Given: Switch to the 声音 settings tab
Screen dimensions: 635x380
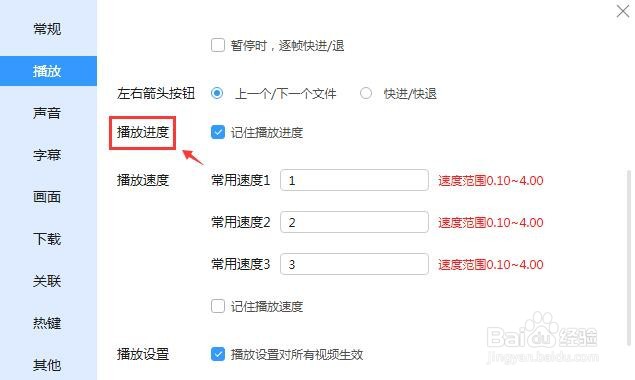Looking at the screenshot, I should coord(47,113).
